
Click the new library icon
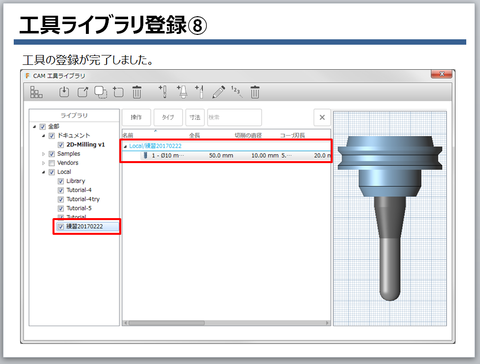click(x=118, y=92)
